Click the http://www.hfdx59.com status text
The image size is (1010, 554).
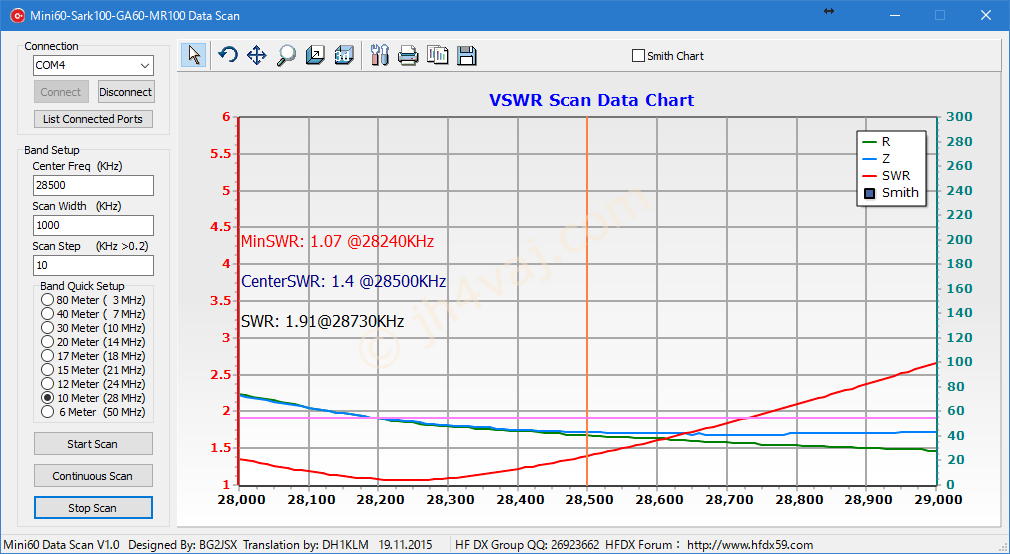pos(750,545)
